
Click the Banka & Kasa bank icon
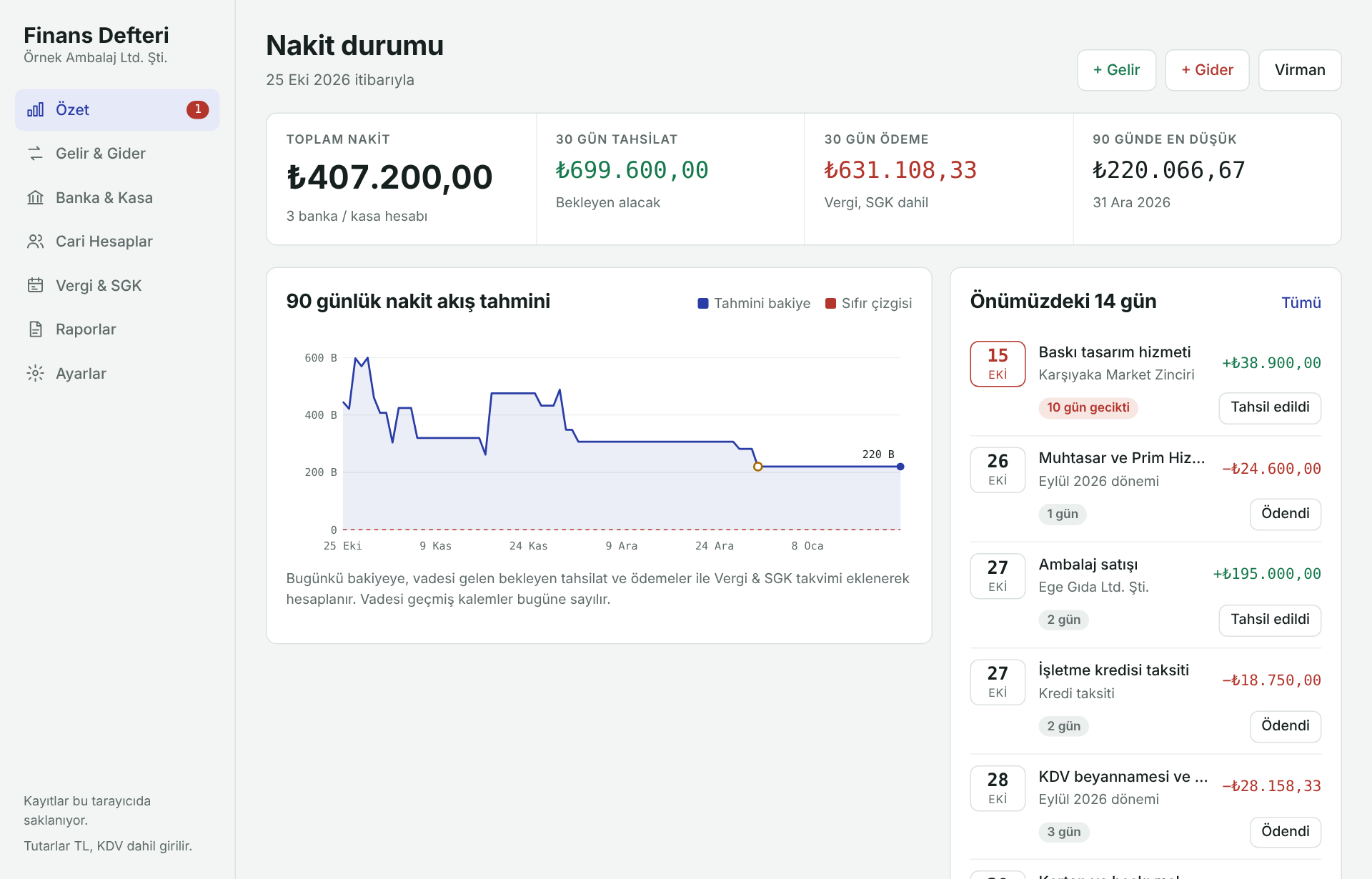36,198
